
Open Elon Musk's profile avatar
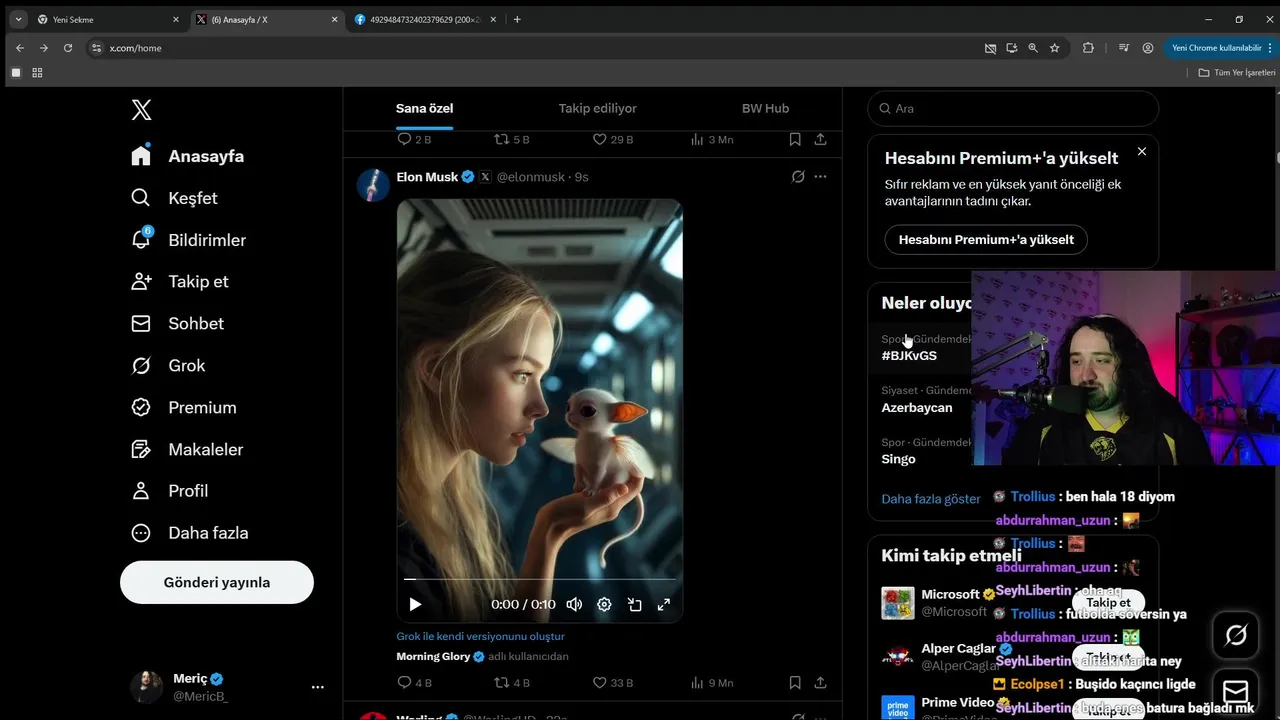373,185
